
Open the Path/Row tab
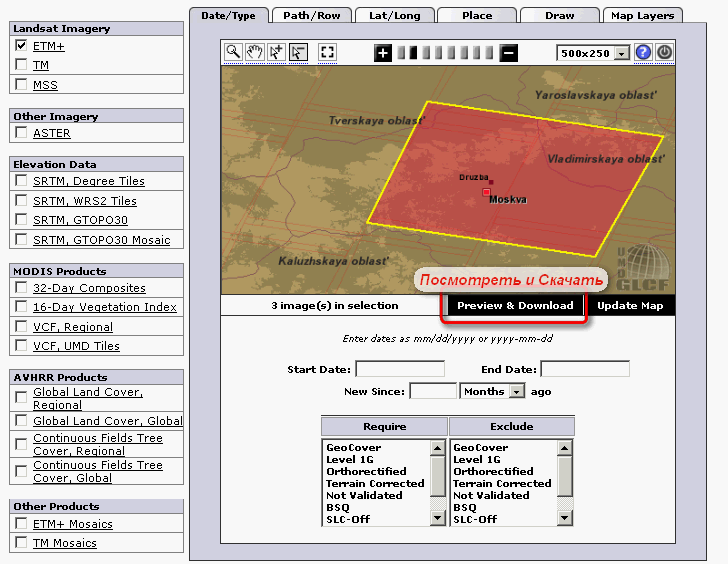pyautogui.click(x=312, y=15)
